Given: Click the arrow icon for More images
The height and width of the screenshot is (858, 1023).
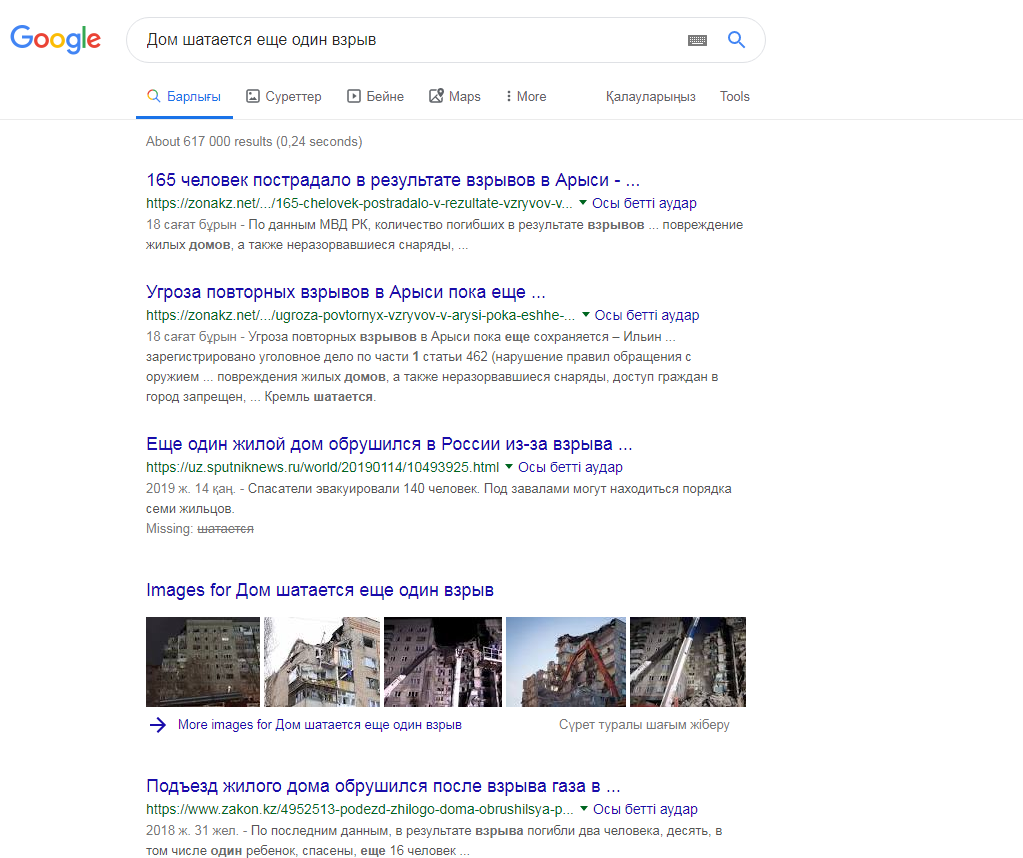Looking at the screenshot, I should click(x=157, y=725).
